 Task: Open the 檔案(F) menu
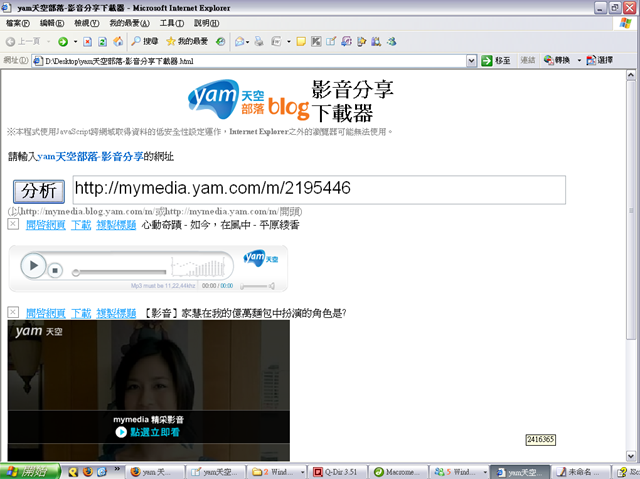[18, 23]
